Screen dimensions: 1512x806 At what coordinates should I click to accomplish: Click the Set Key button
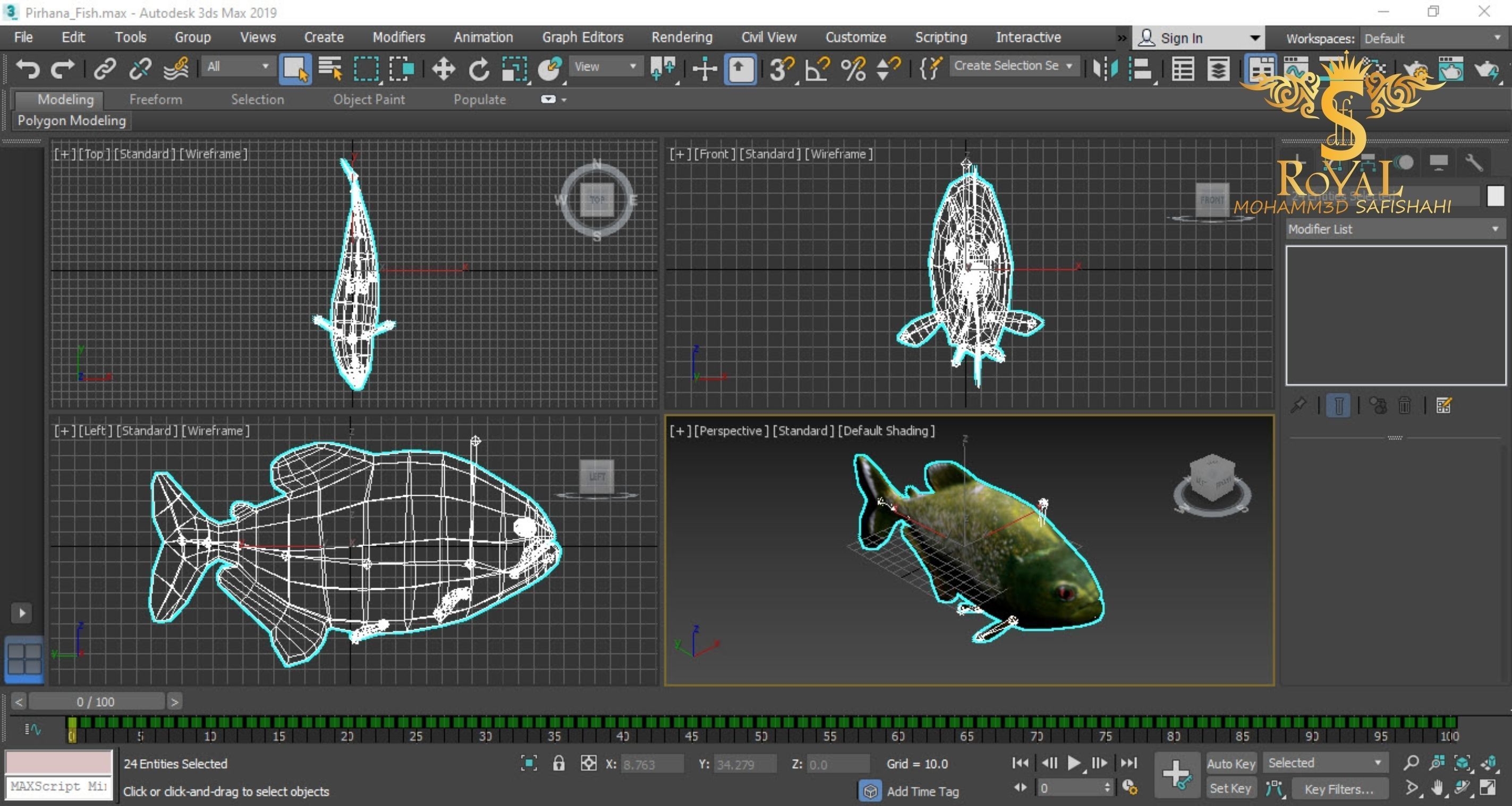pyautogui.click(x=1230, y=788)
